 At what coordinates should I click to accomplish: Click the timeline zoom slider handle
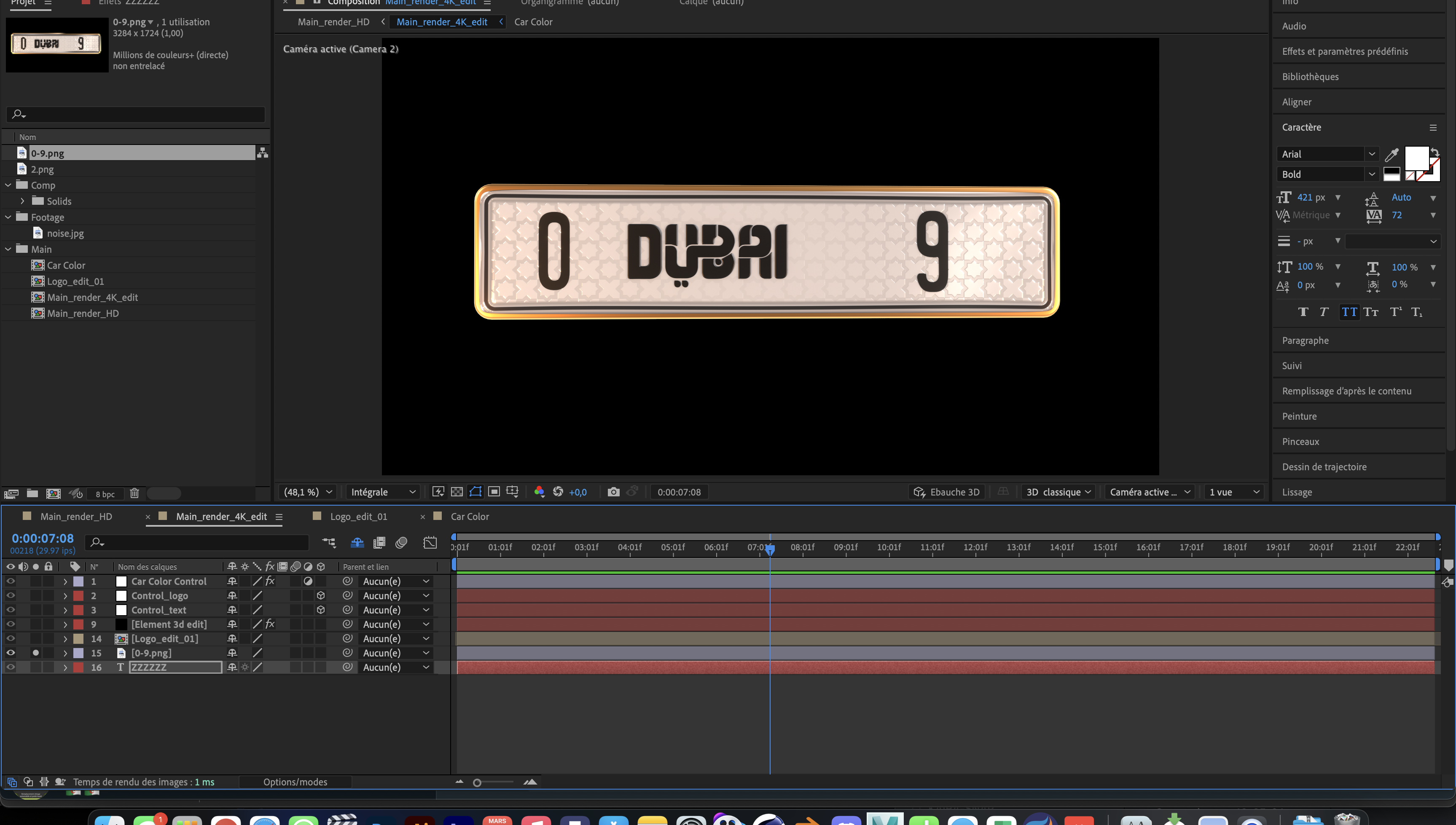[477, 782]
